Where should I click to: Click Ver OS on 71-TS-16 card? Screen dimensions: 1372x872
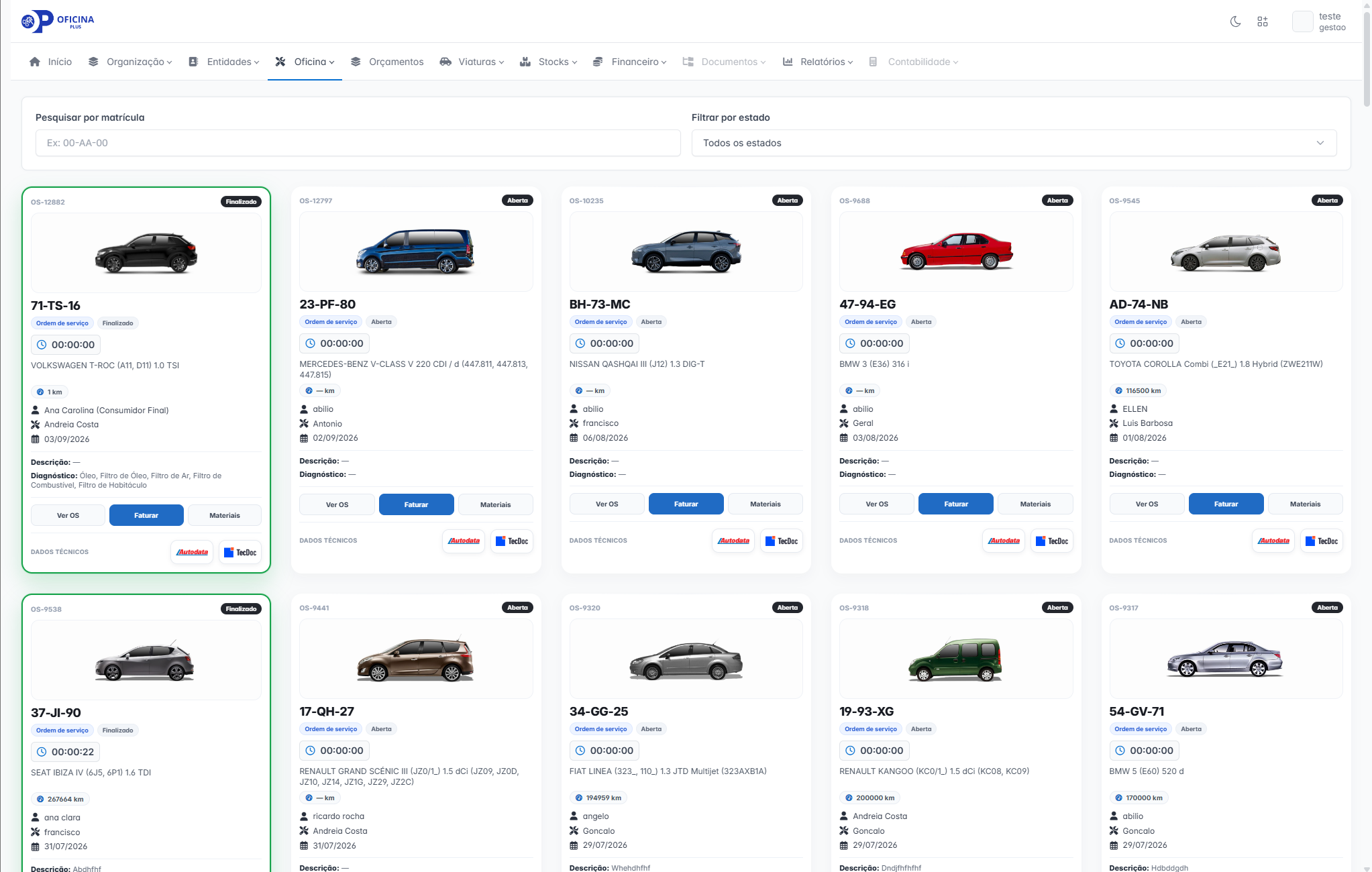click(x=68, y=515)
